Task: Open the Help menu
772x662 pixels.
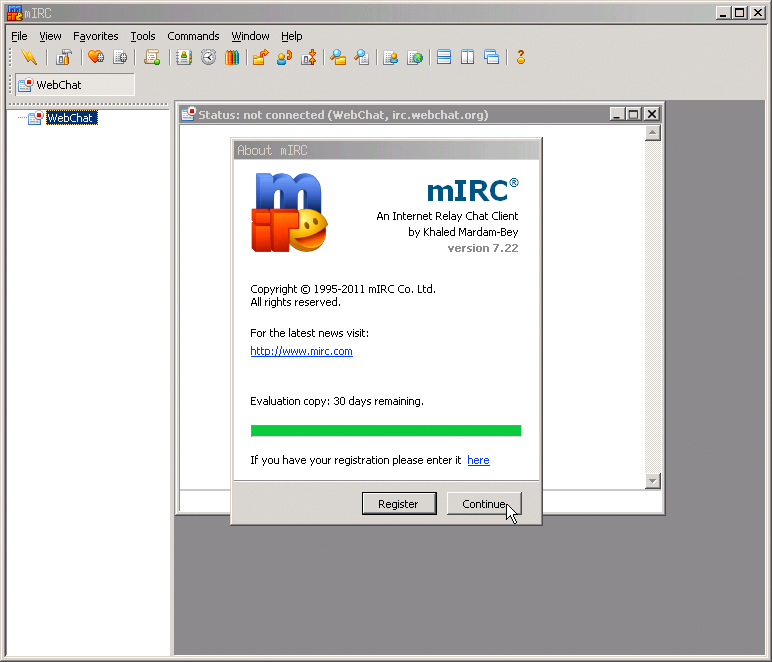Action: coord(291,36)
